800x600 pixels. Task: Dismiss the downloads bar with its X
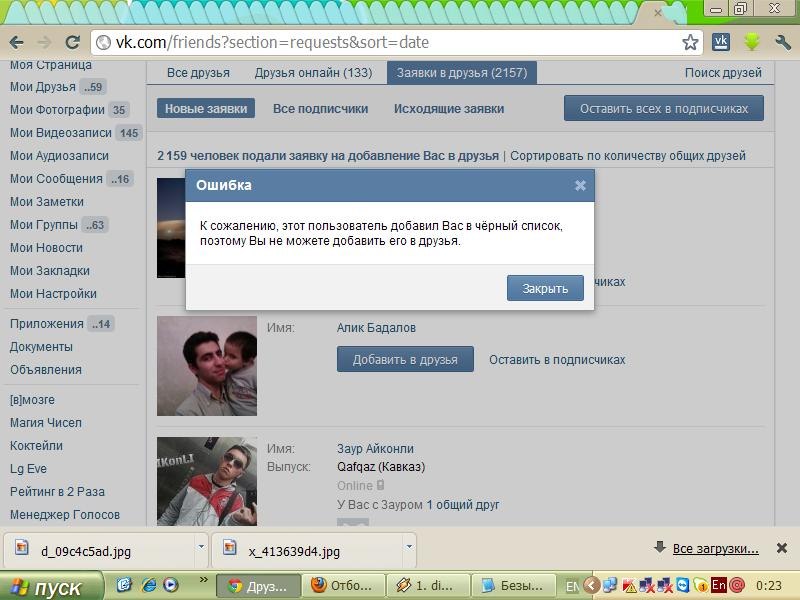[781, 548]
